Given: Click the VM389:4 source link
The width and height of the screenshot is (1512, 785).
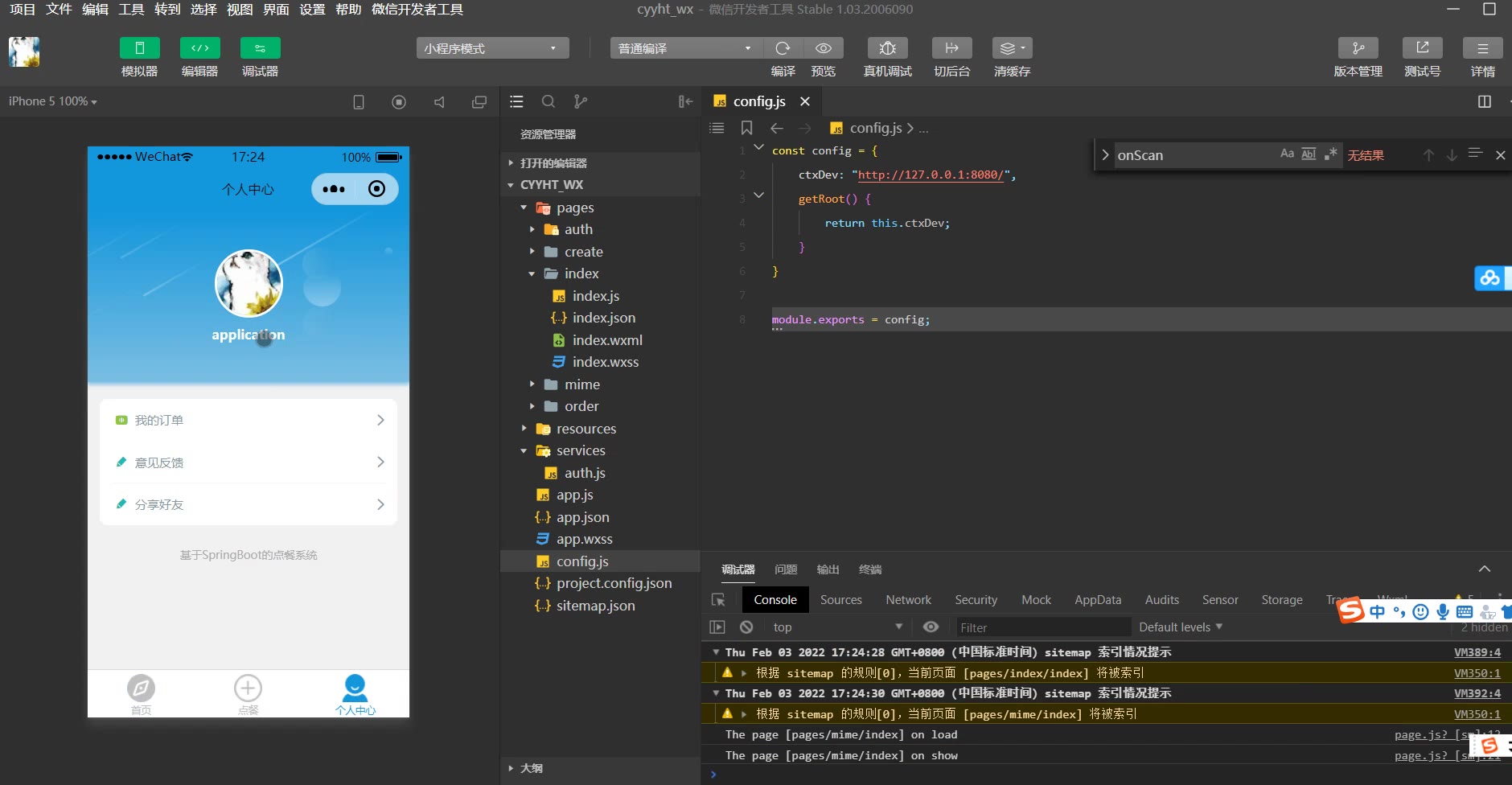Looking at the screenshot, I should 1477,652.
